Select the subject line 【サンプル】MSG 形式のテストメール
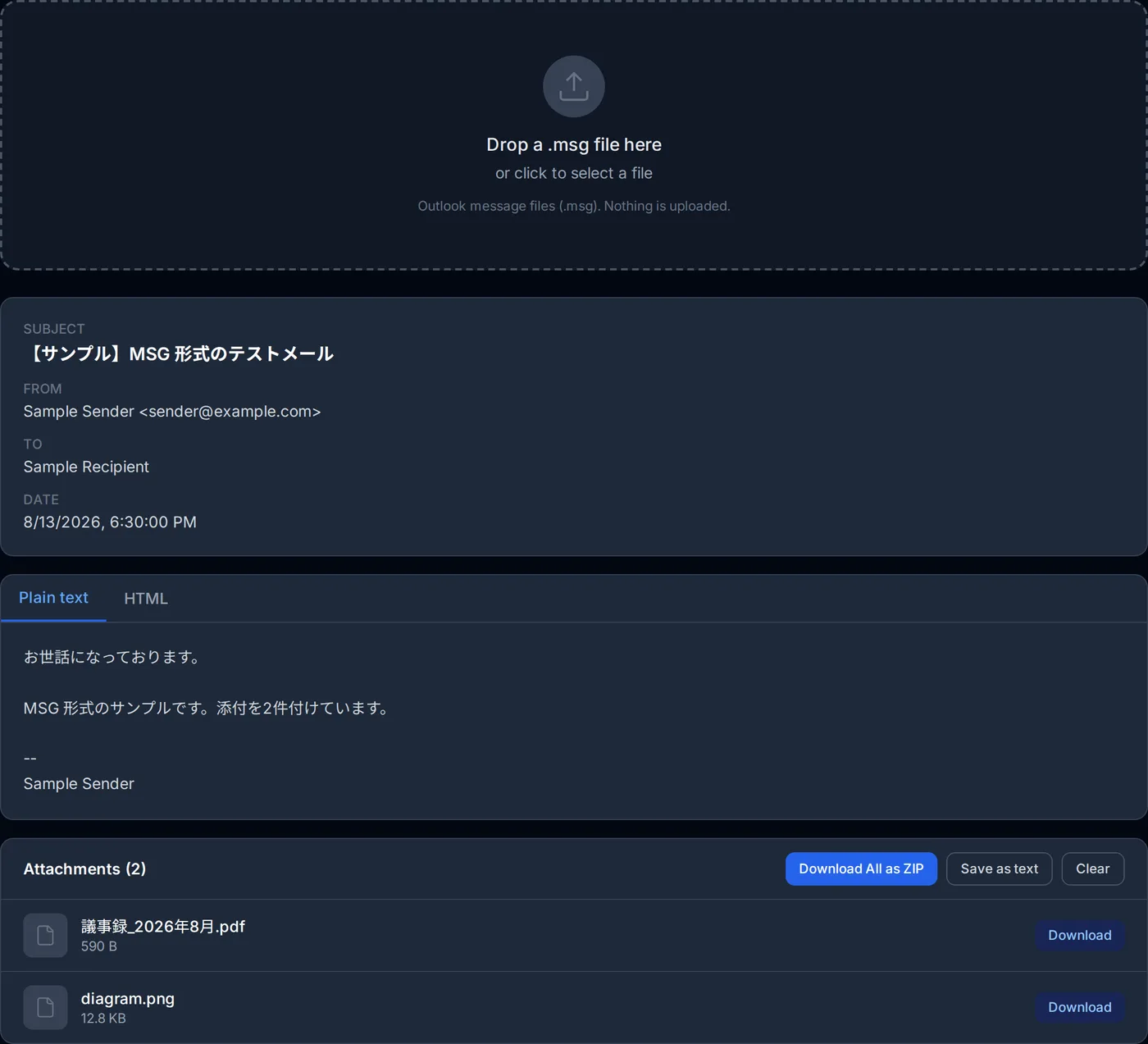The image size is (1148, 1044). coord(179,353)
